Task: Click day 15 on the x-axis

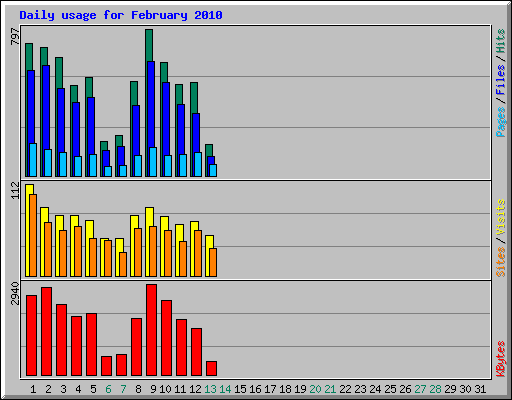Action: (240, 389)
